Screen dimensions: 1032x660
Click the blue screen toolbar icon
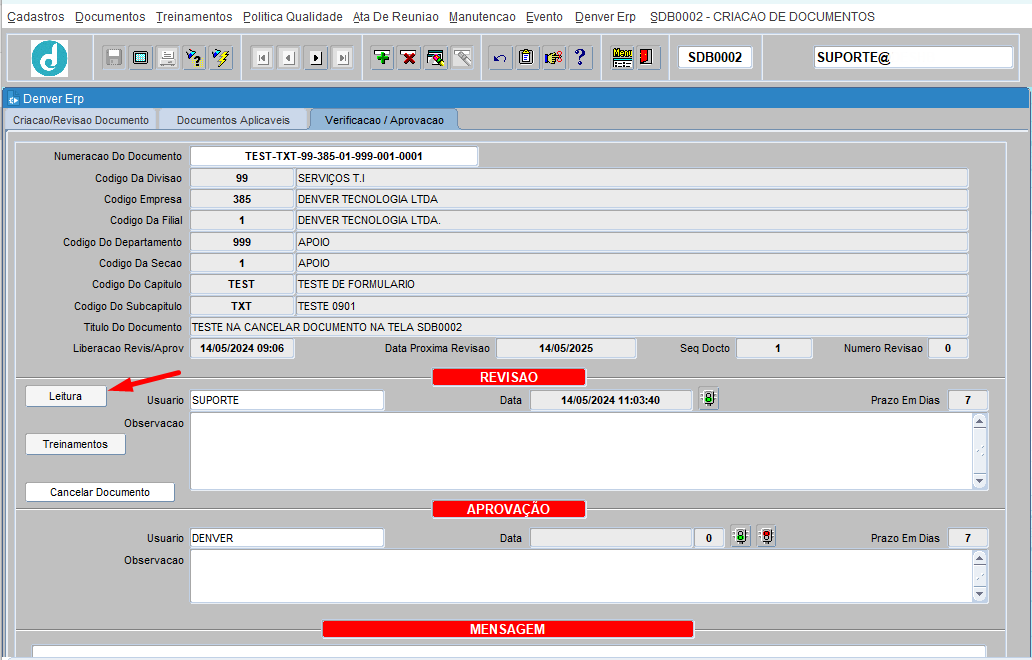point(140,58)
